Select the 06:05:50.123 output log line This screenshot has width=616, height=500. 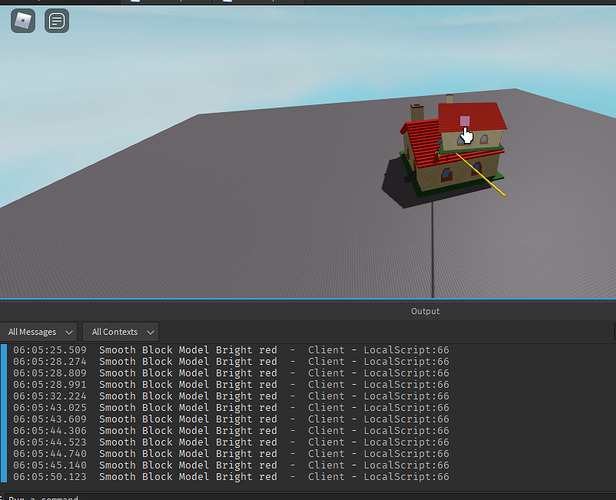click(x=231, y=477)
